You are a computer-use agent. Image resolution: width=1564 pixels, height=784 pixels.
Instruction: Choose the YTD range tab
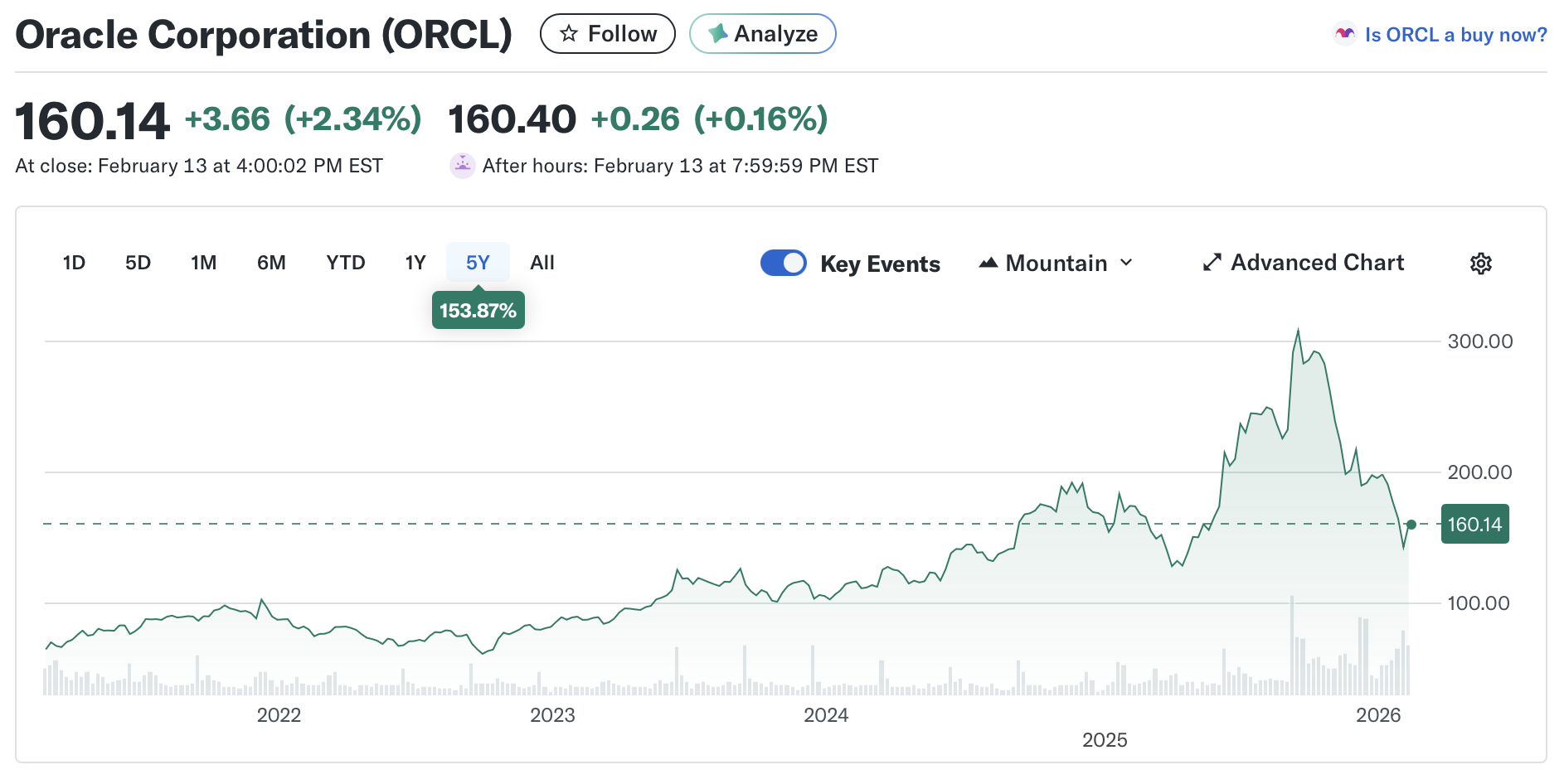click(345, 263)
